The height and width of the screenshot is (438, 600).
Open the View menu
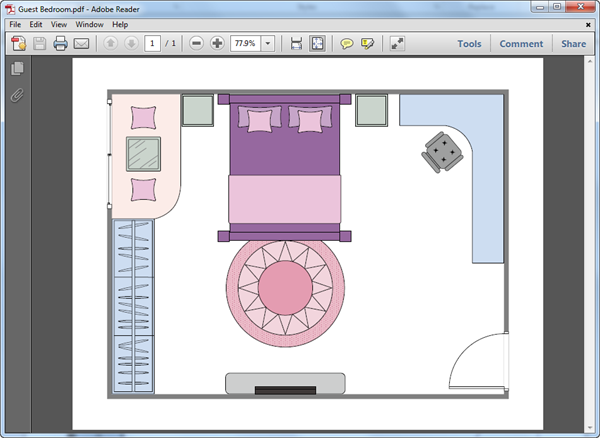[59, 24]
